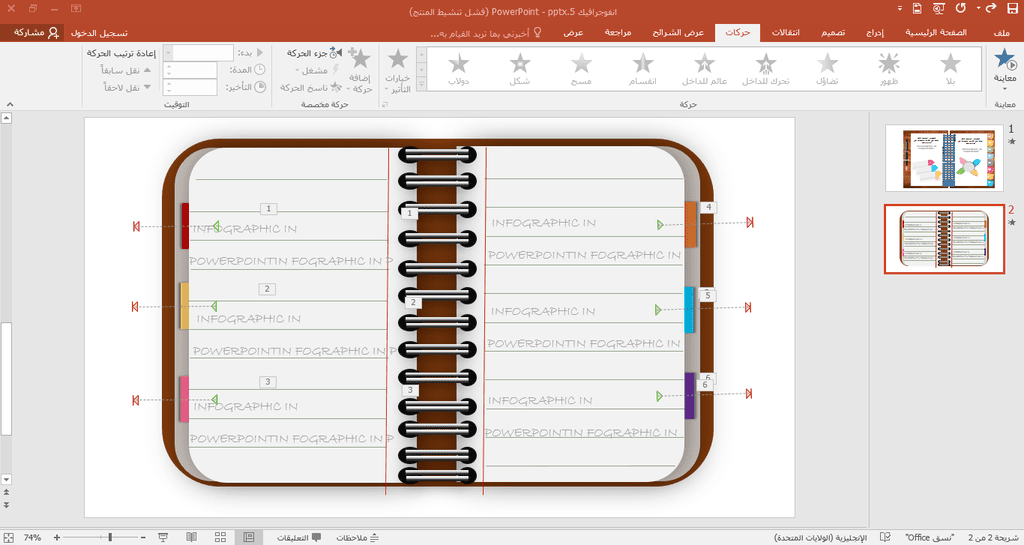Click Sign in (تسجيل الدخول)
This screenshot has height=545, width=1024.
tap(99, 33)
